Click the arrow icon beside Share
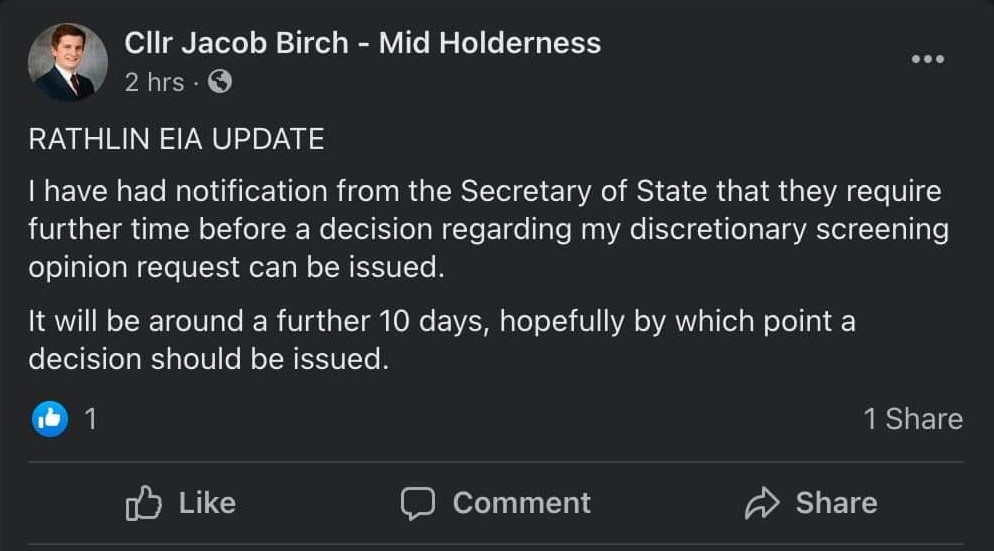This screenshot has width=994, height=551. tap(762, 503)
